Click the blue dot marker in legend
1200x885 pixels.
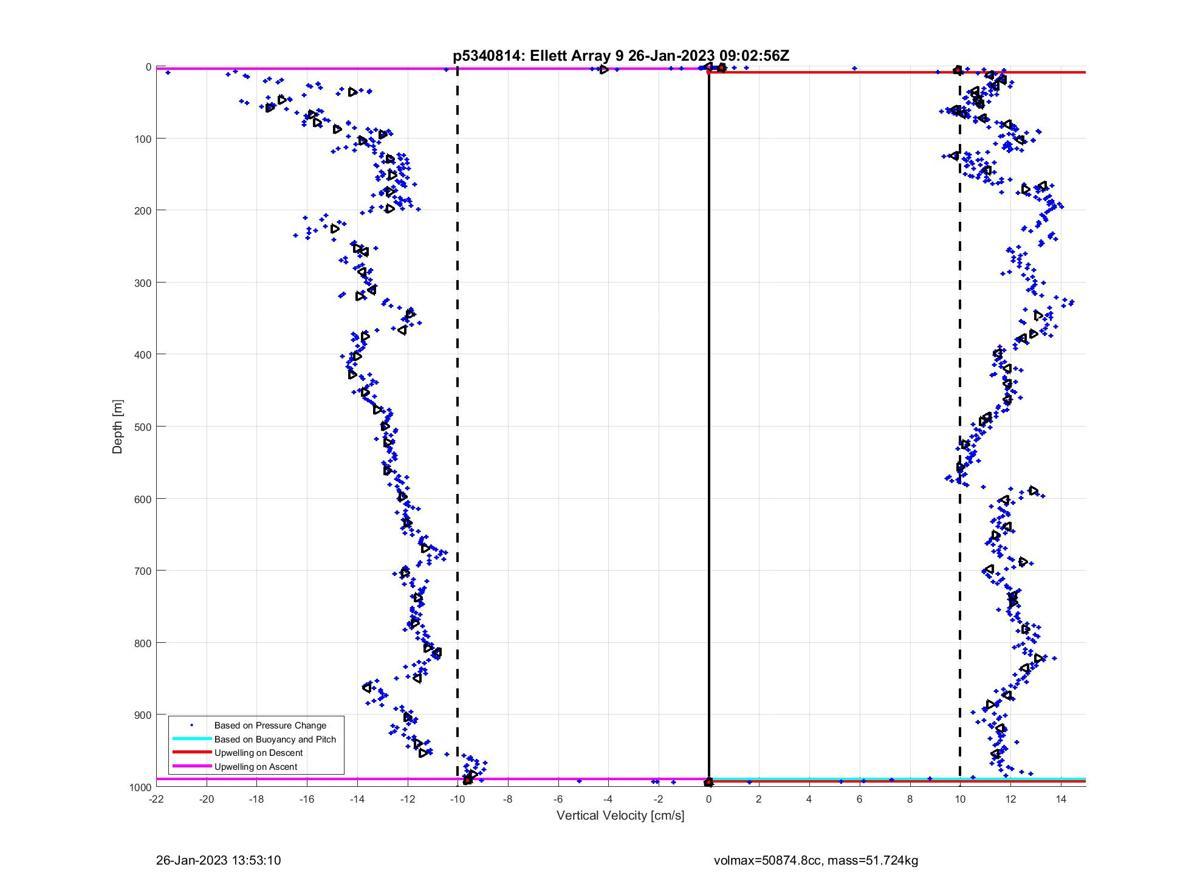(191, 725)
